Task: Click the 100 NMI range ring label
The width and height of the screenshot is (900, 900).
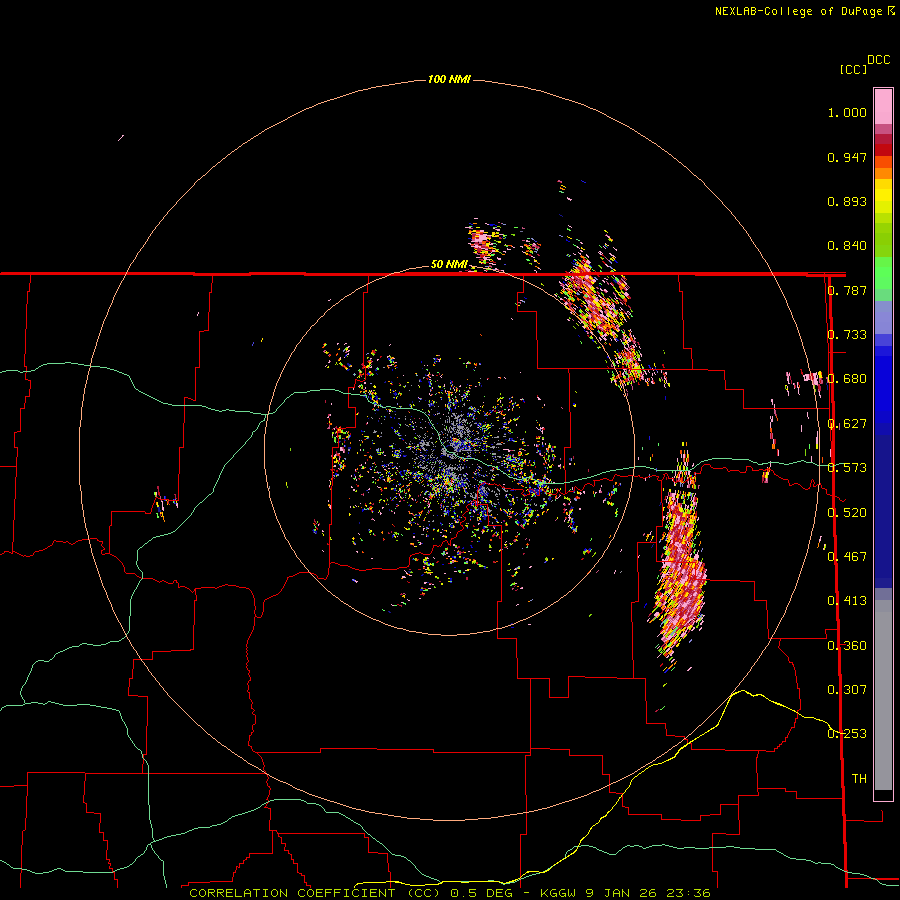Action: 449,79
